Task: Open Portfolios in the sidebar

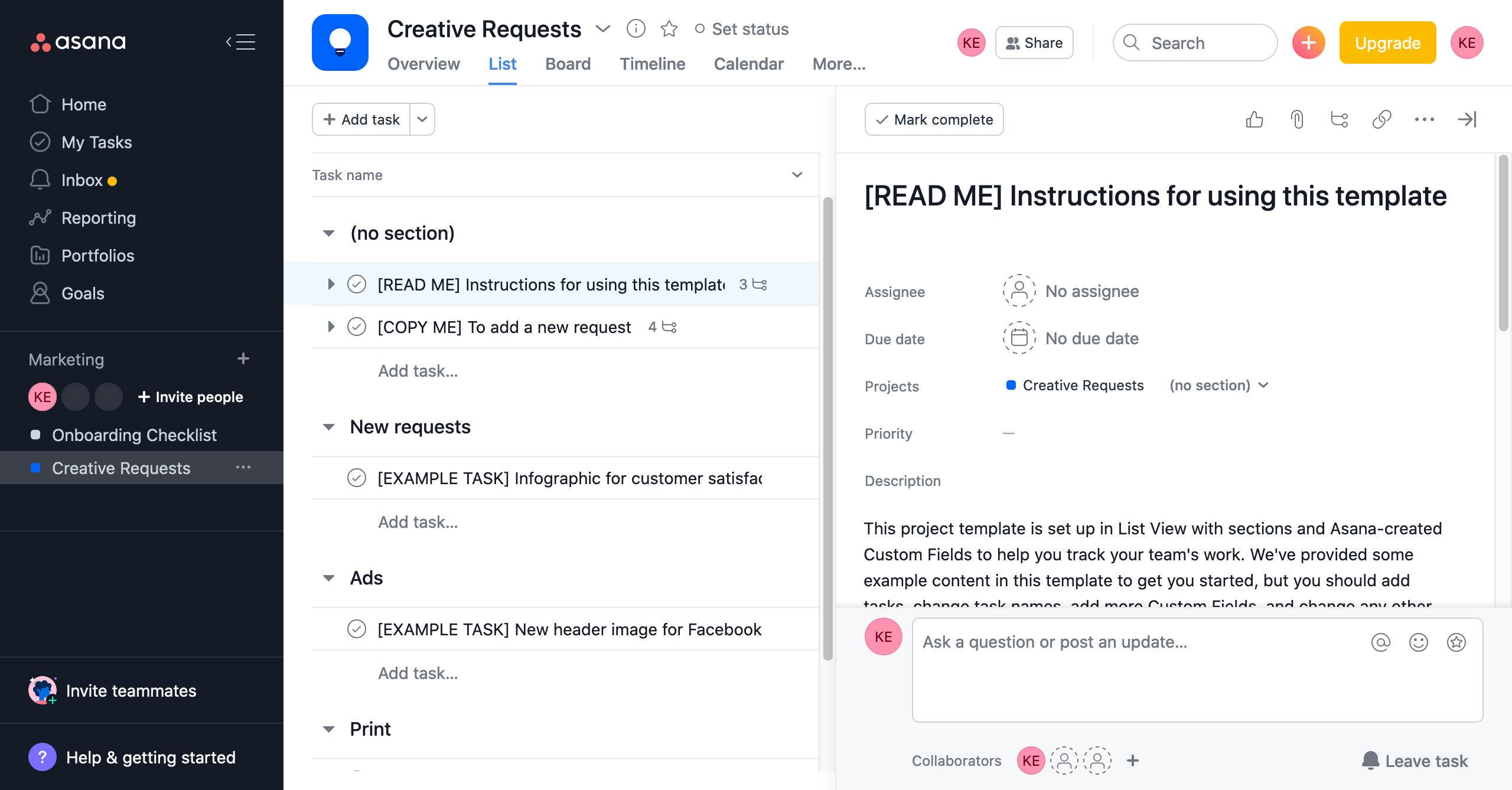Action: [98, 256]
